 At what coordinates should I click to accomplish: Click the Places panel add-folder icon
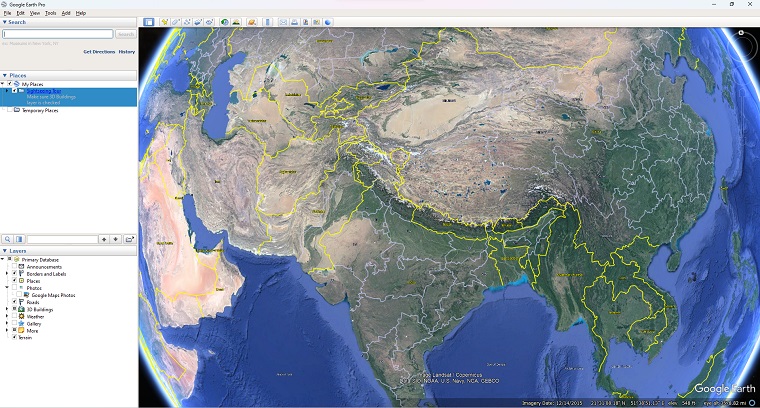[129, 239]
